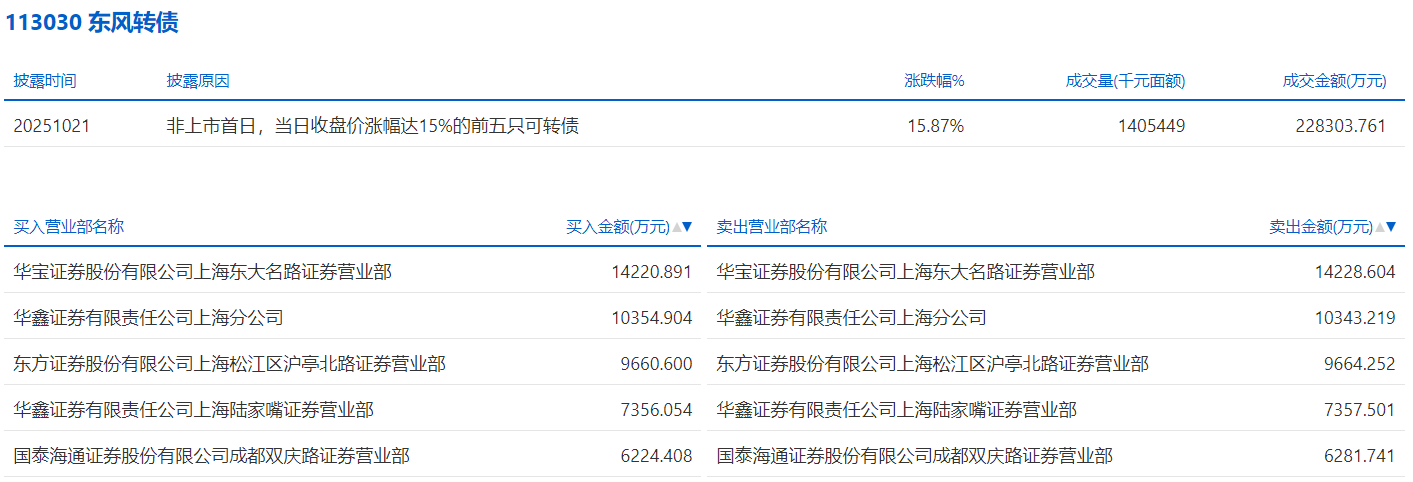Click the 买入金额(万元) column header
1413x482 pixels.
pyautogui.click(x=618, y=227)
